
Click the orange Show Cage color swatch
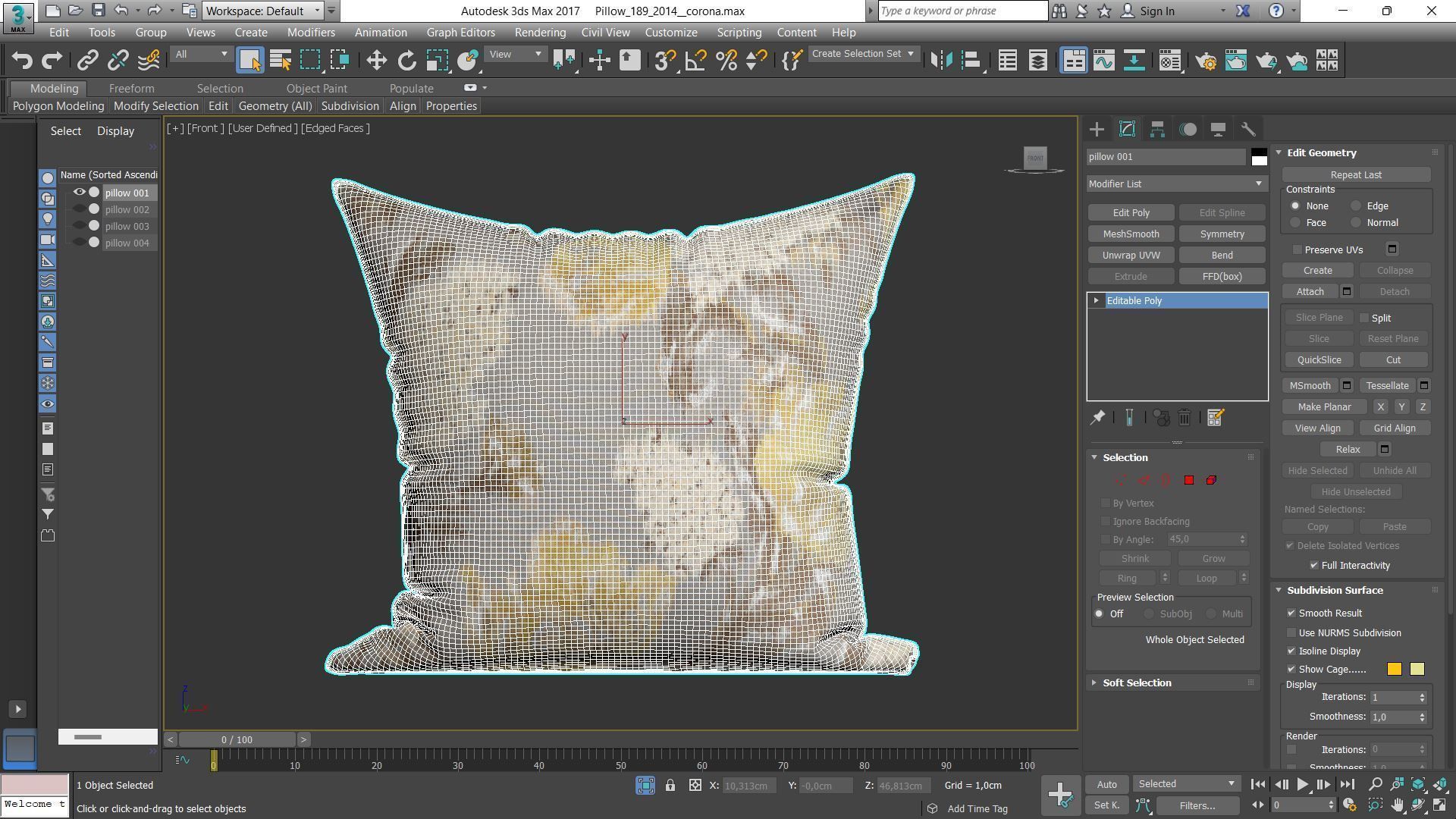[x=1395, y=670]
